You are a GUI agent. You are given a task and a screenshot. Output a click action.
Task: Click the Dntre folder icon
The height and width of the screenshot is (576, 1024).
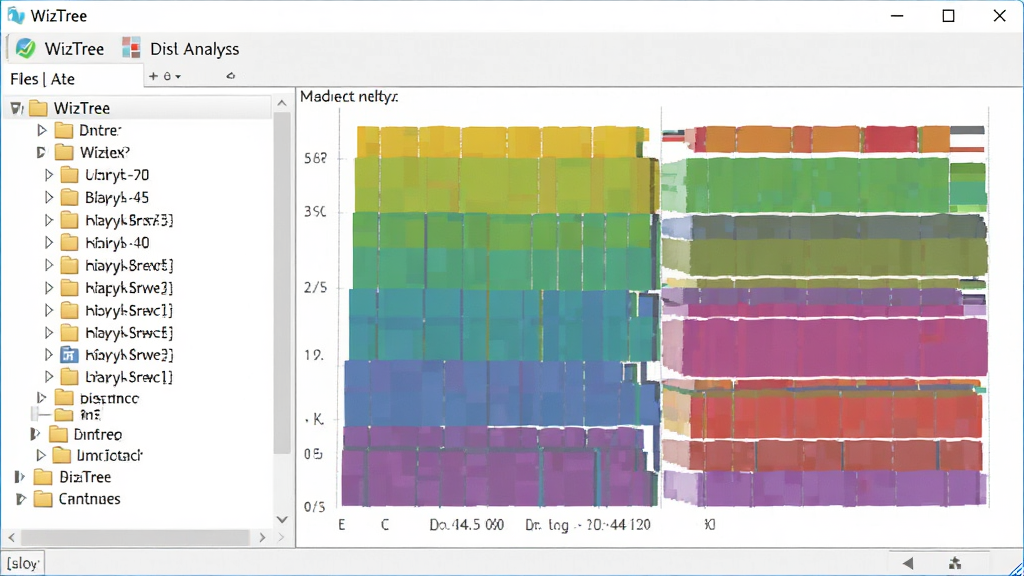pos(63,130)
